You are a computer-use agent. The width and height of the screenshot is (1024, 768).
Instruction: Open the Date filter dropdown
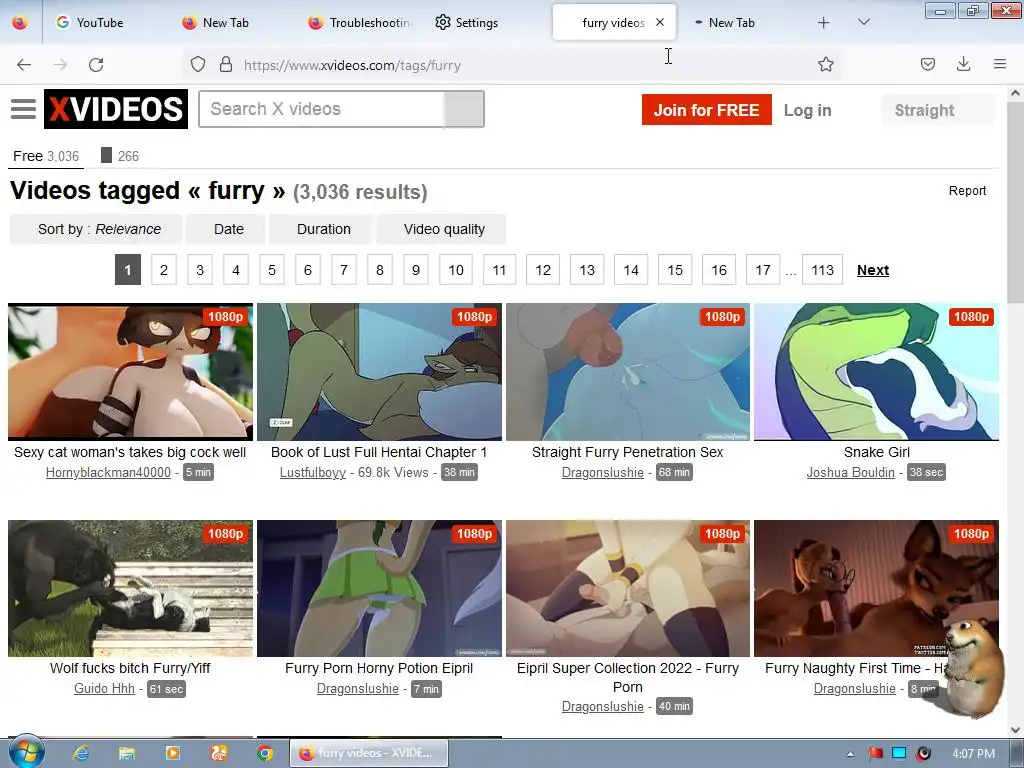click(226, 229)
